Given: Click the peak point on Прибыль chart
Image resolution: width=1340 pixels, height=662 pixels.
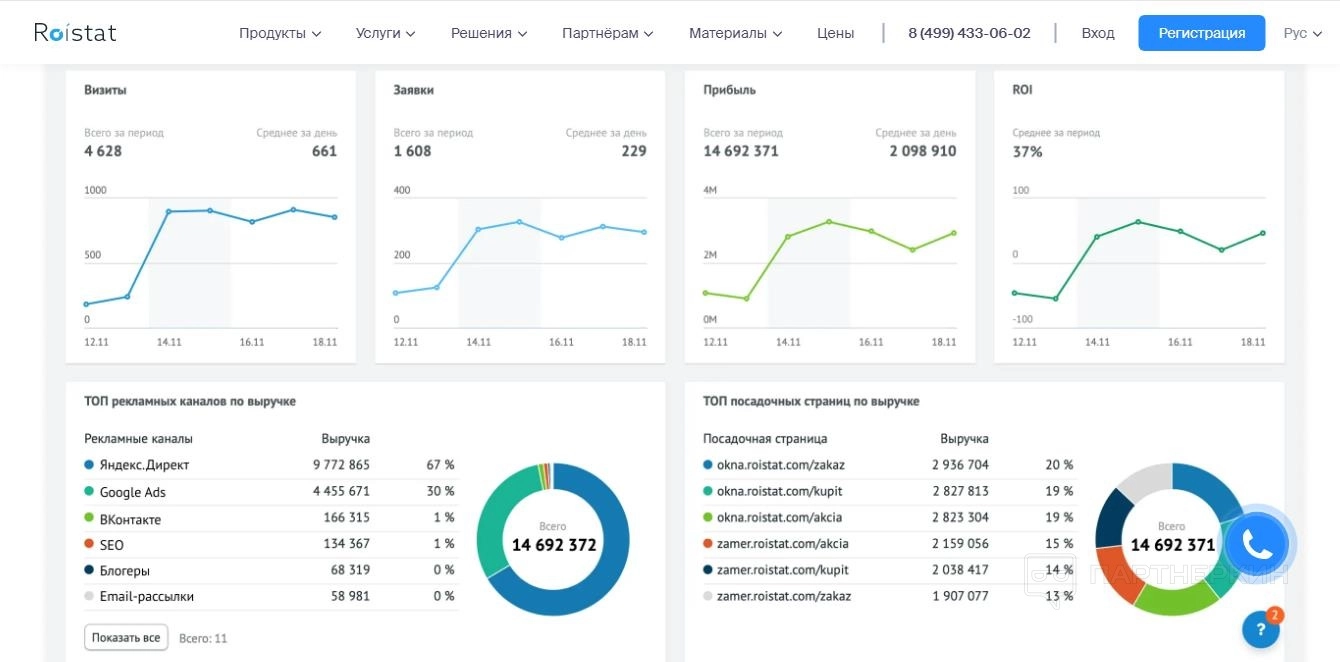Looking at the screenshot, I should 829,221.
